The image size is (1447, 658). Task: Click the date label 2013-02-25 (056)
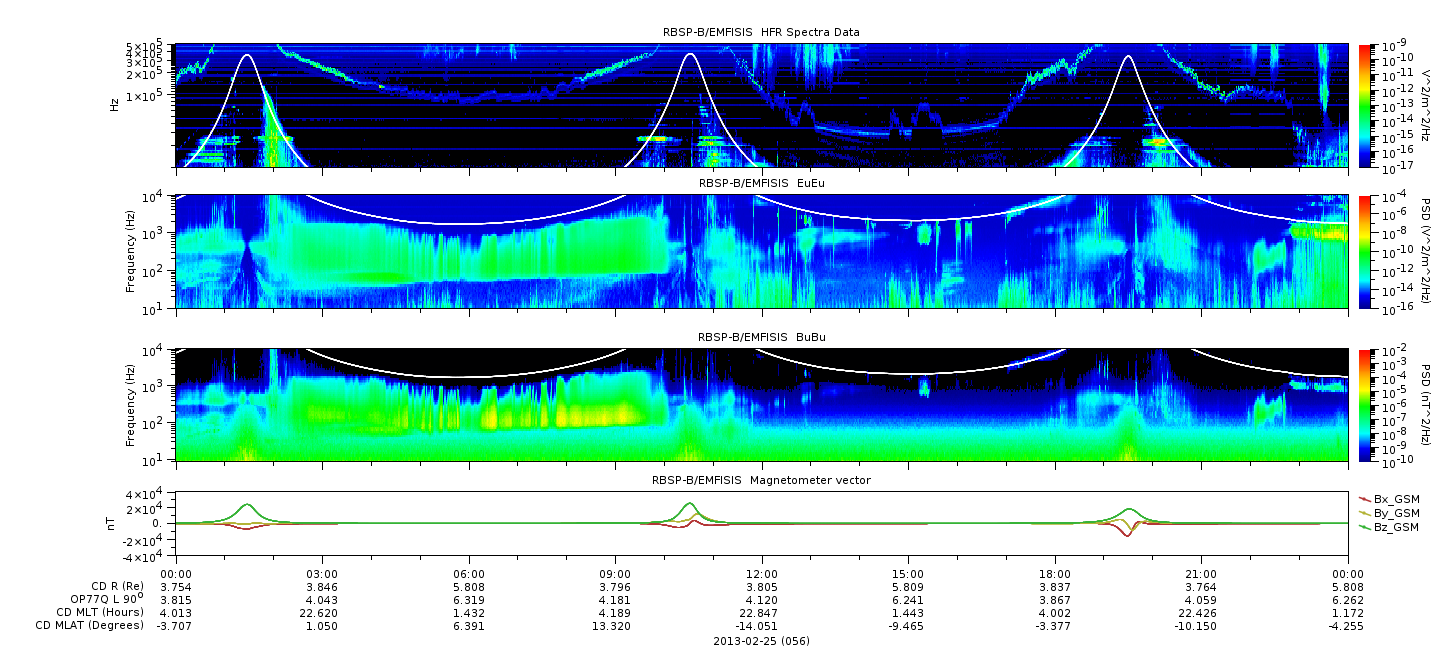point(761,641)
